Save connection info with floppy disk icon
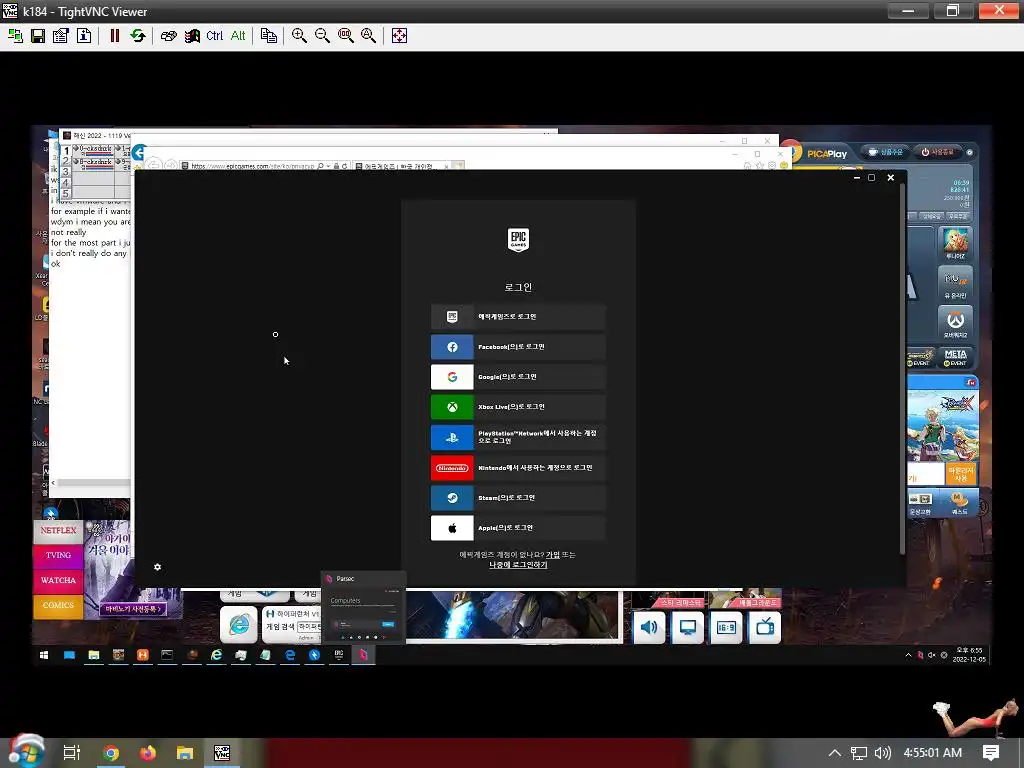This screenshot has width=1024, height=768. point(38,36)
